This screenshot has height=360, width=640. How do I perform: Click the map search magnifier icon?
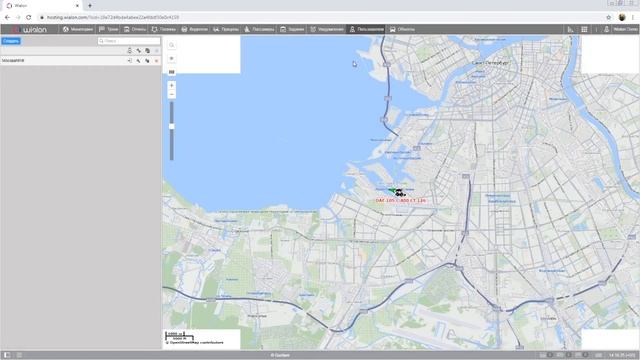click(172, 45)
